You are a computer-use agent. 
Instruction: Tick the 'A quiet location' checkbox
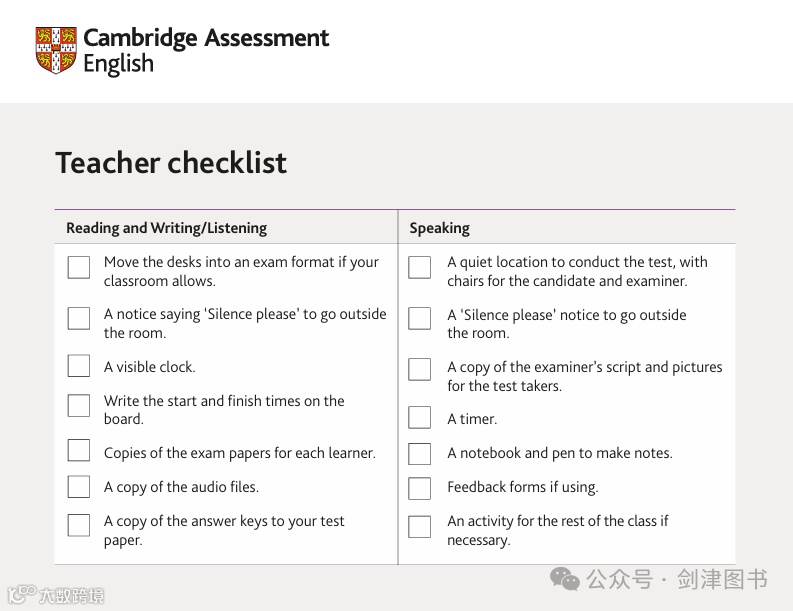420,267
